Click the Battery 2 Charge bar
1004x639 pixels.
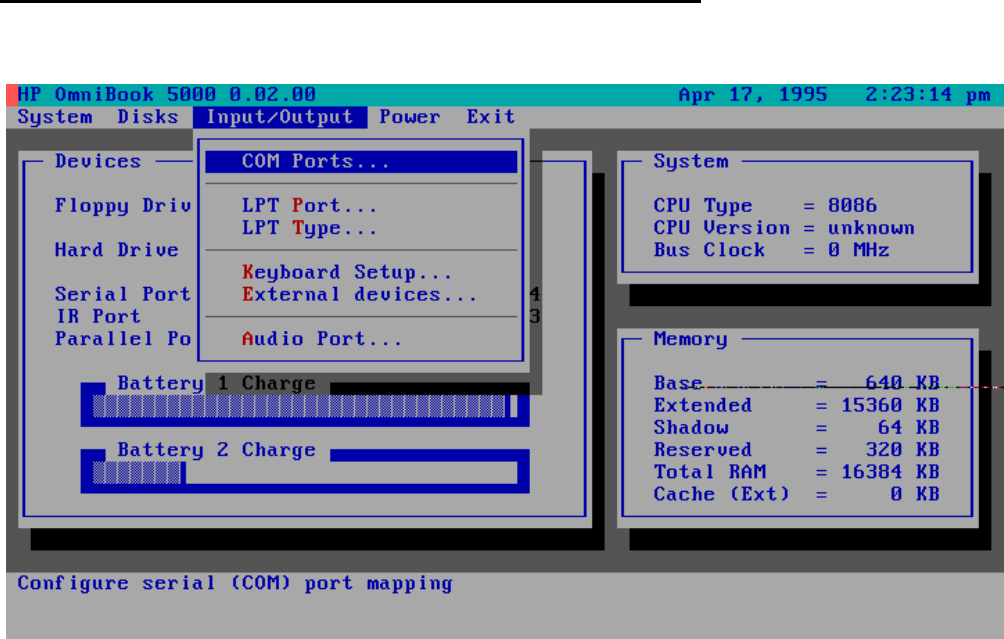tap(305, 473)
